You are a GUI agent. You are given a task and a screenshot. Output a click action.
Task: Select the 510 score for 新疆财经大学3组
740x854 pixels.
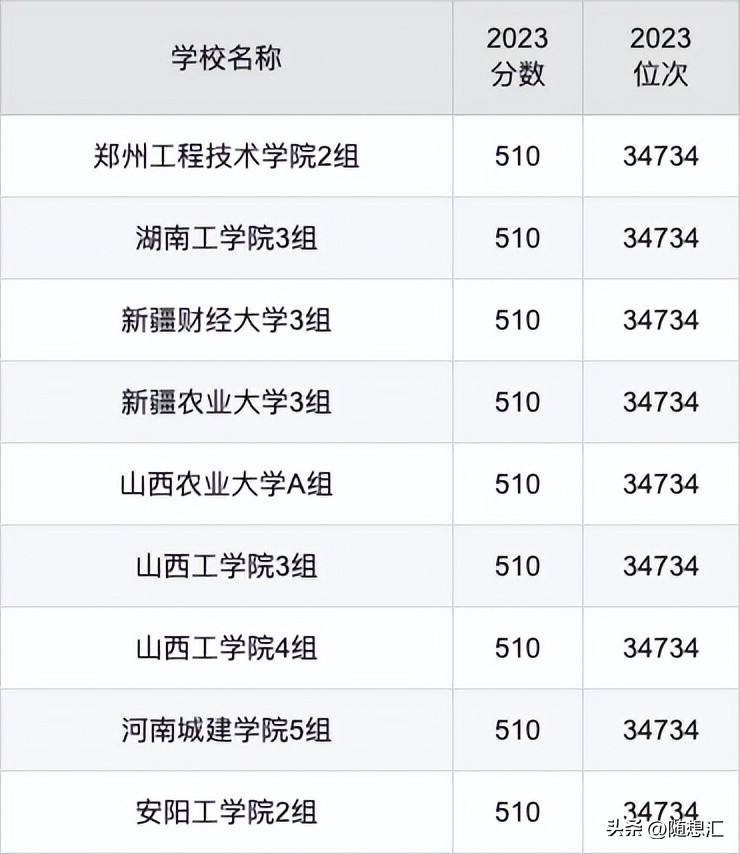517,320
